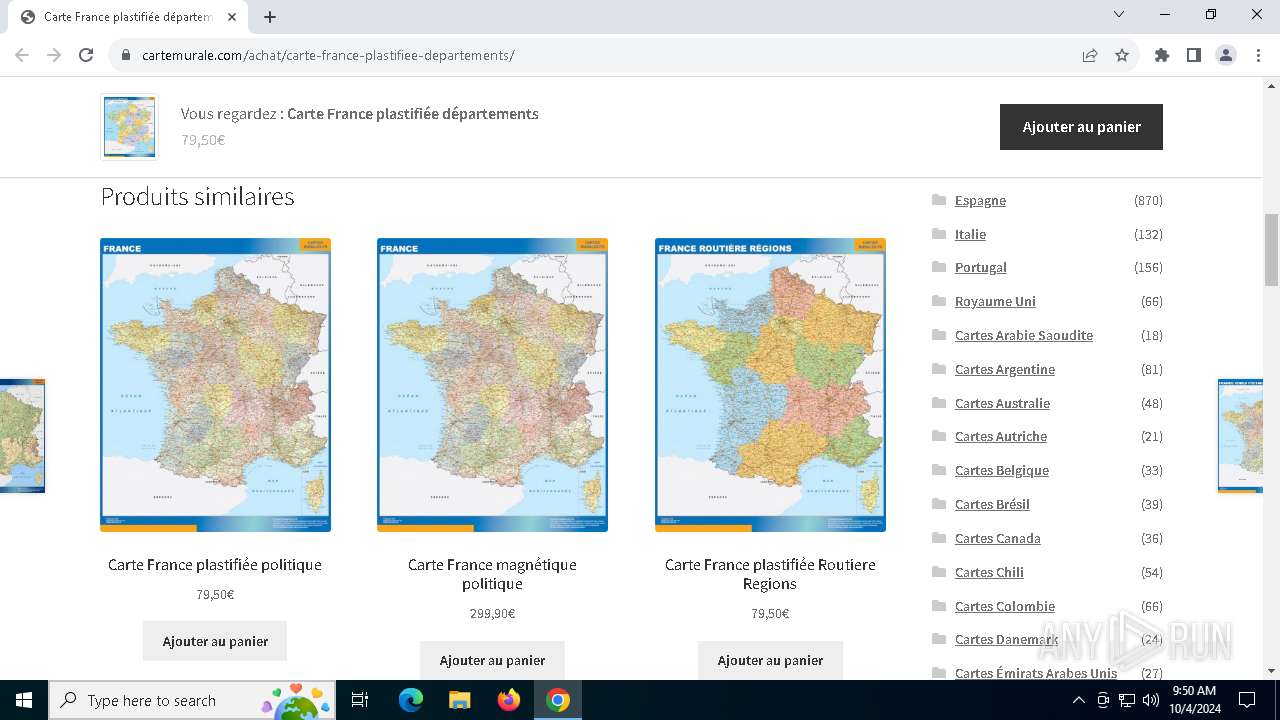This screenshot has width=1280, height=720.
Task: Click the browser forward arrow
Action: [x=54, y=55]
